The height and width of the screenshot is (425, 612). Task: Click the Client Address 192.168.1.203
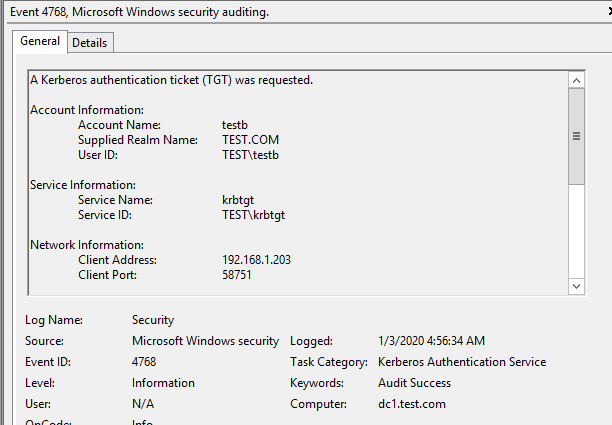pos(256,260)
